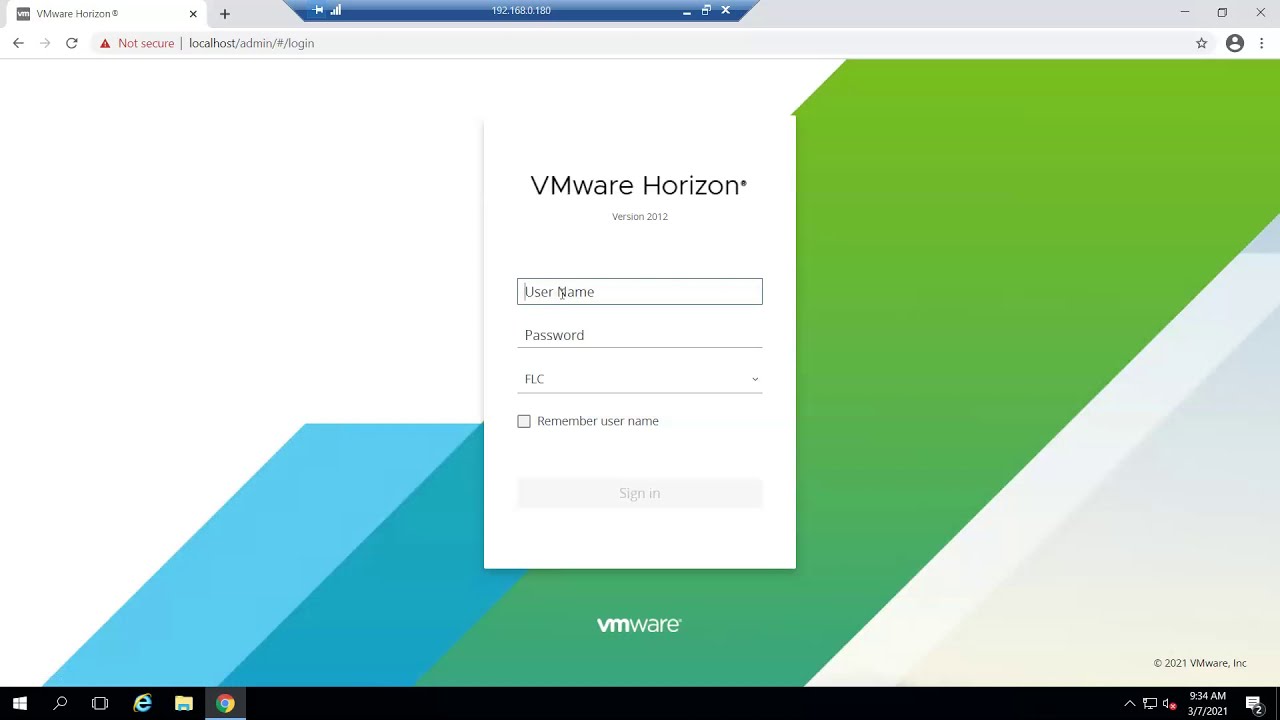Click the Sign in button

(640, 493)
